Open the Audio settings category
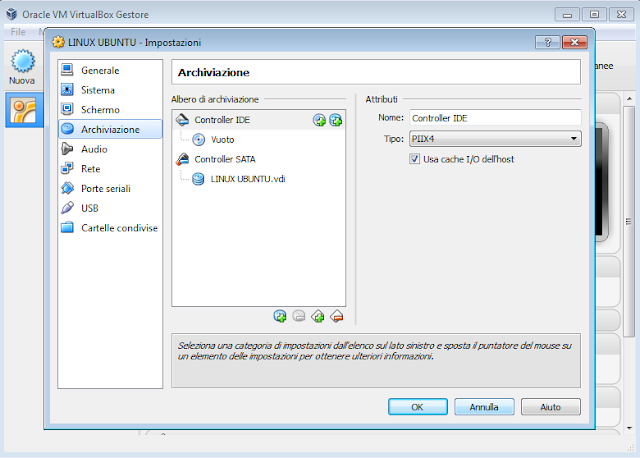Screen dimensions: 640x458 110,149
